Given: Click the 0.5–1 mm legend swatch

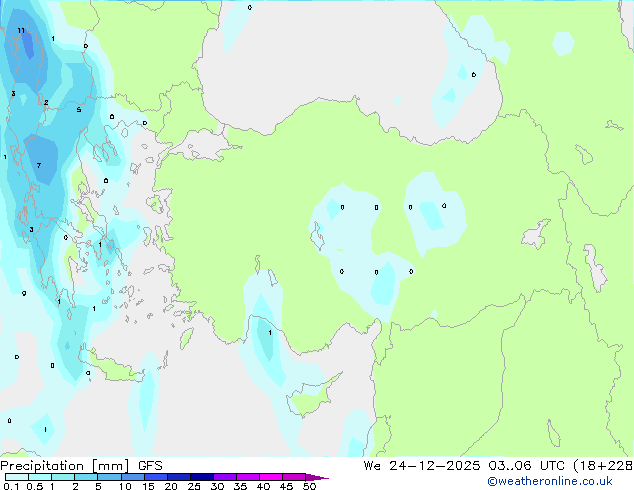Looking at the screenshot, I should click(x=40, y=477).
